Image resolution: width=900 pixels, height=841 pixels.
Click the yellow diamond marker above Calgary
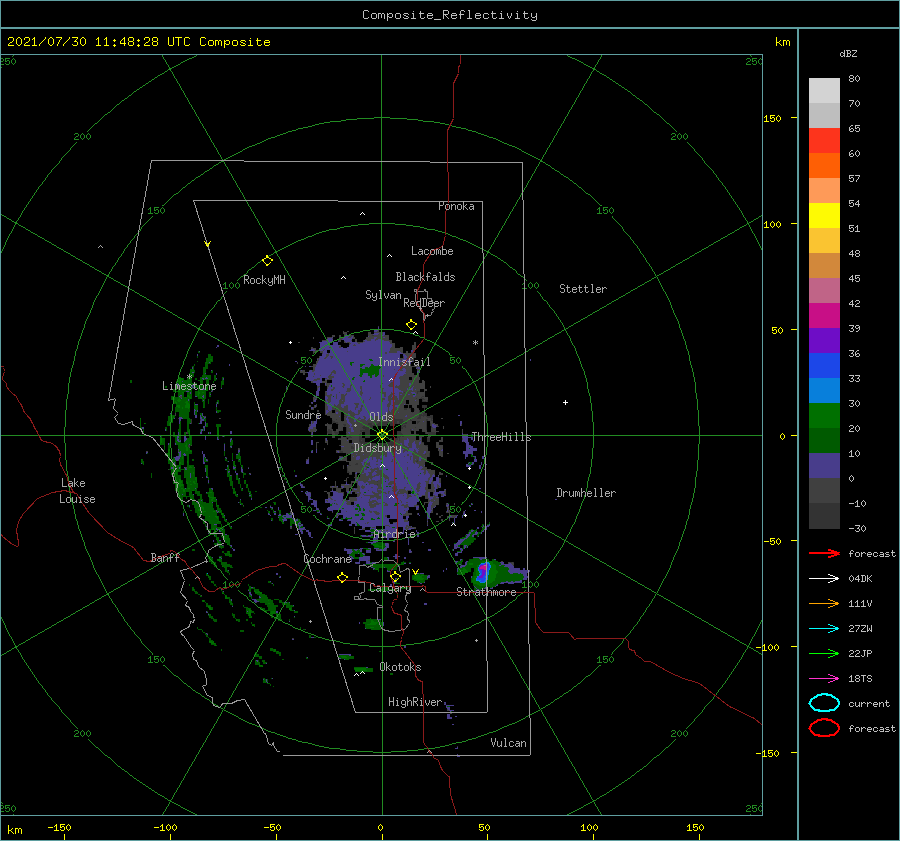(x=395, y=576)
